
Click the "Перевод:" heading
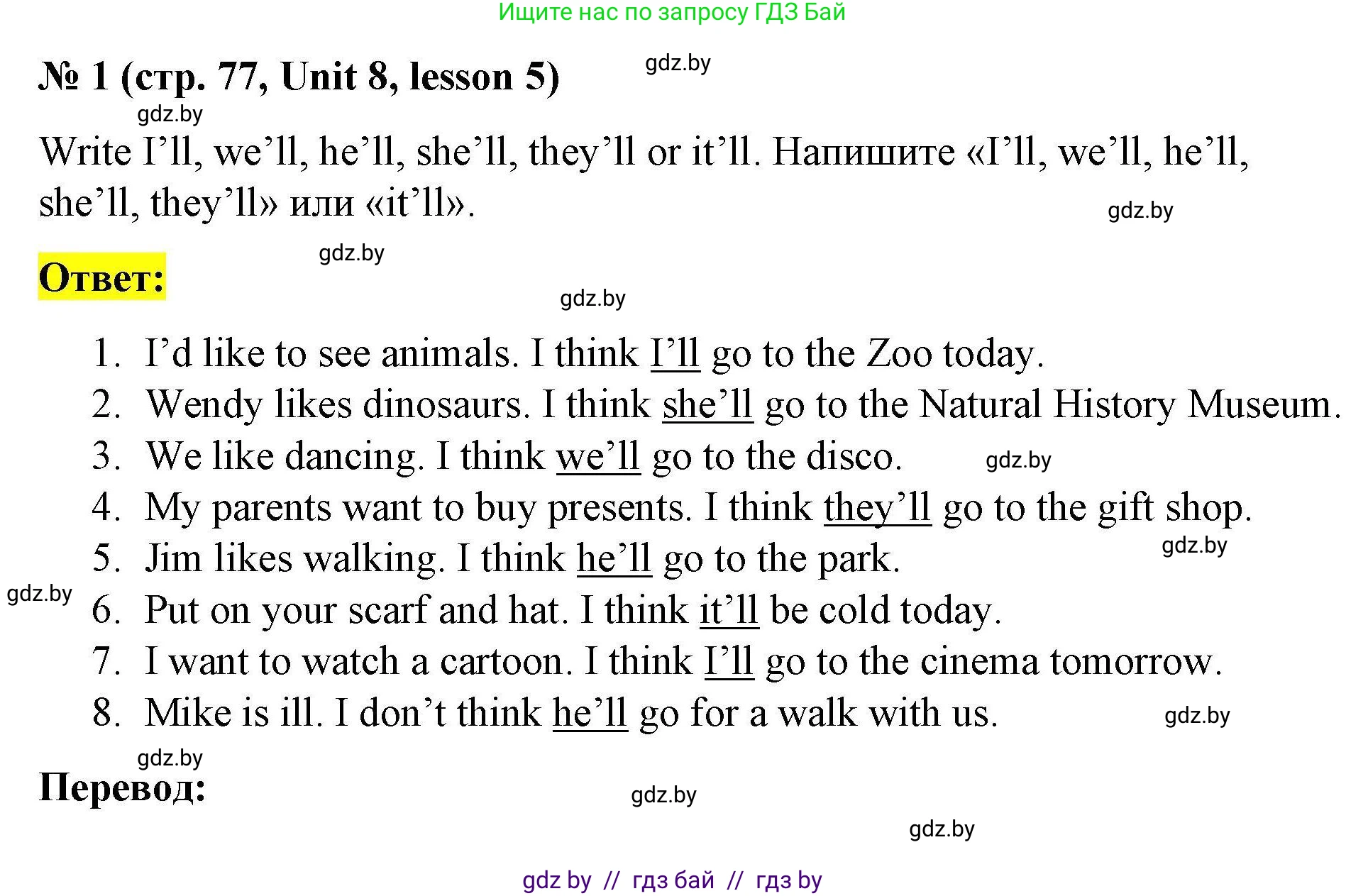(x=122, y=787)
